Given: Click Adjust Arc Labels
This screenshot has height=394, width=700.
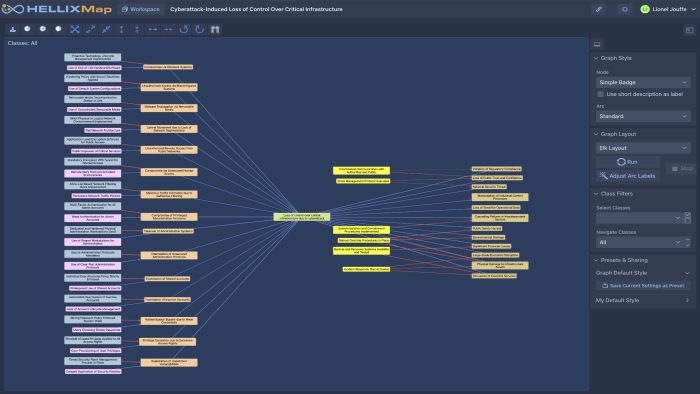Looking at the screenshot, I should 628,176.
